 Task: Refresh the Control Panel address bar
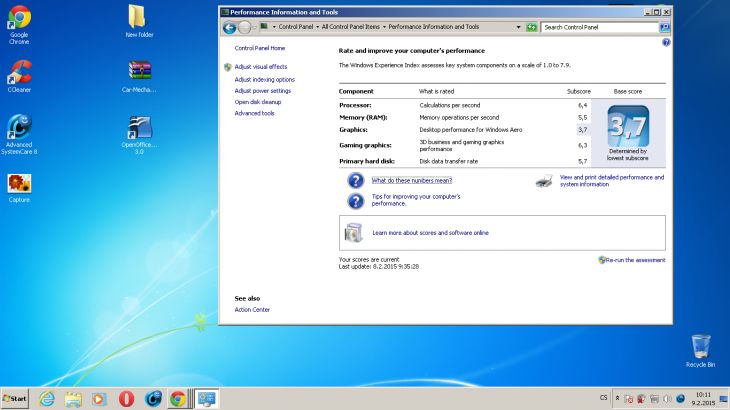point(531,27)
